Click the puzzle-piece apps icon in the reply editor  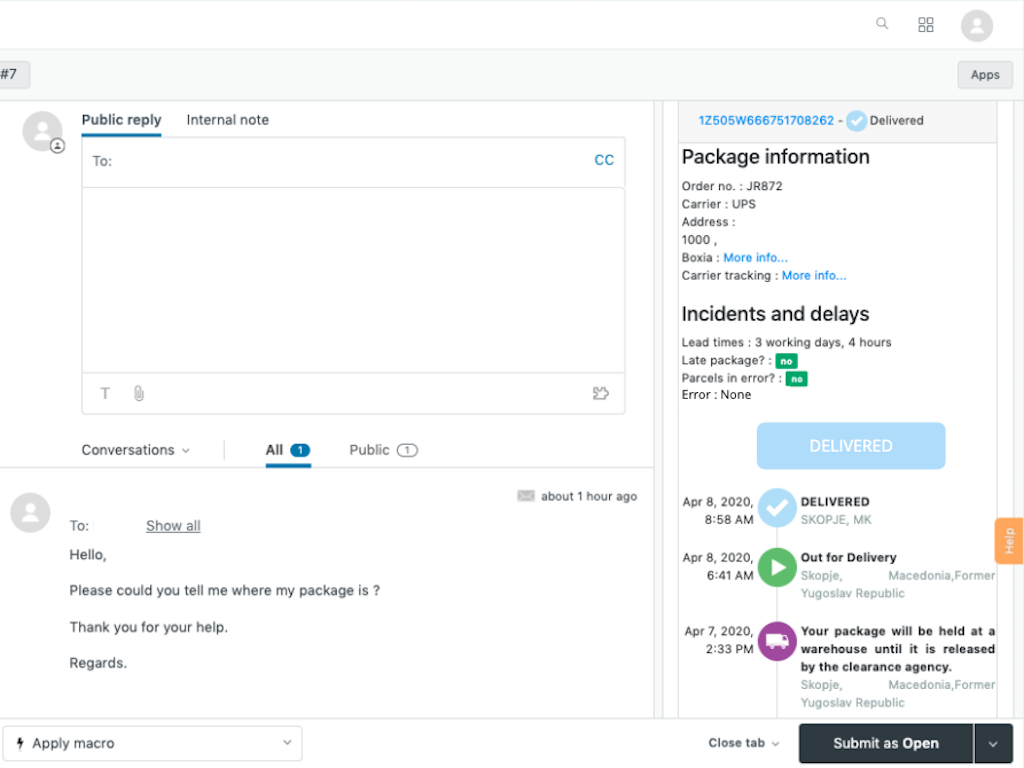601,394
